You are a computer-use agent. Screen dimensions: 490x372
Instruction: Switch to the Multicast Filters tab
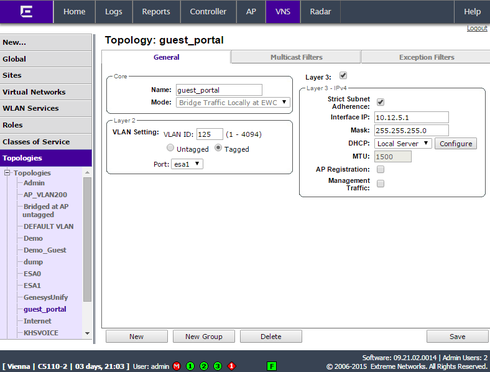(x=296, y=57)
